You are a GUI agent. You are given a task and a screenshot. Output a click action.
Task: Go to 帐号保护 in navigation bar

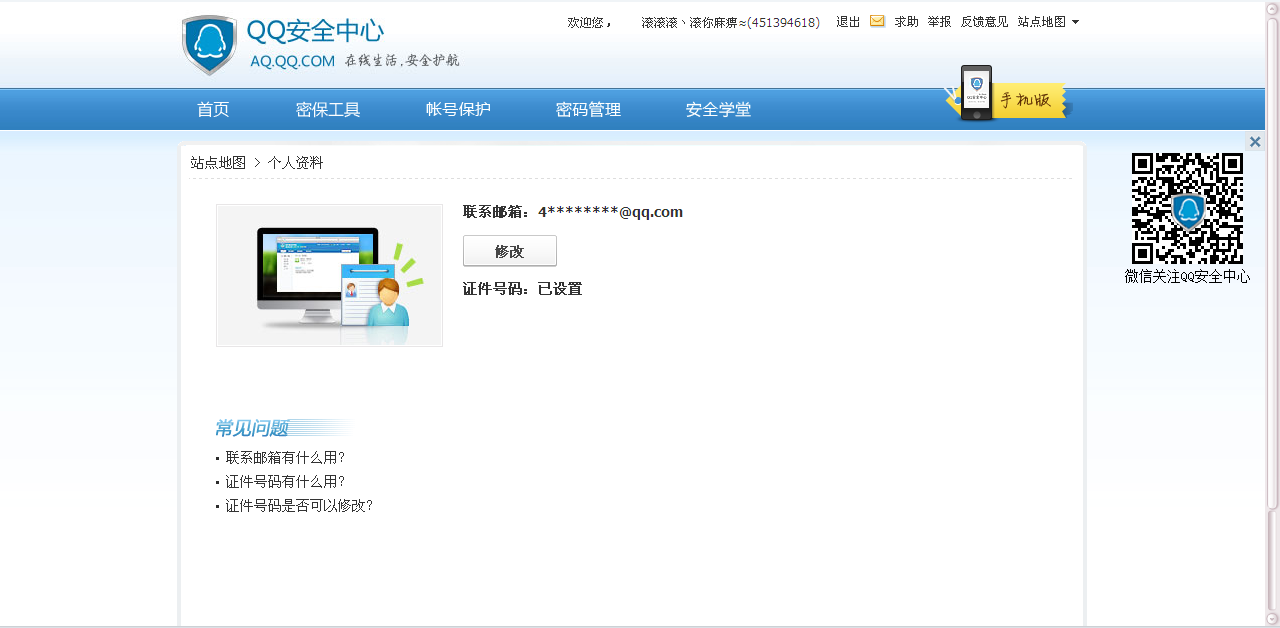click(458, 110)
